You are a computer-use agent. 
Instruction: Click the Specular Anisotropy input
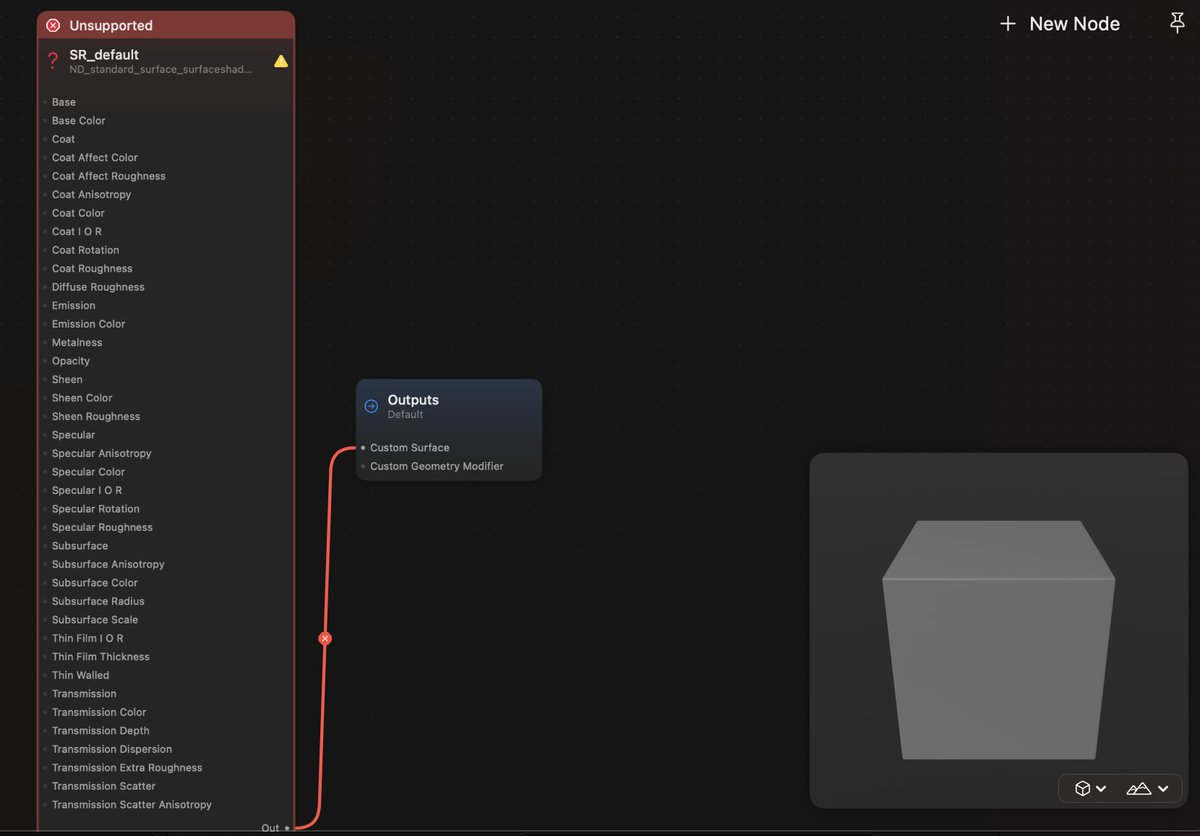pos(102,453)
